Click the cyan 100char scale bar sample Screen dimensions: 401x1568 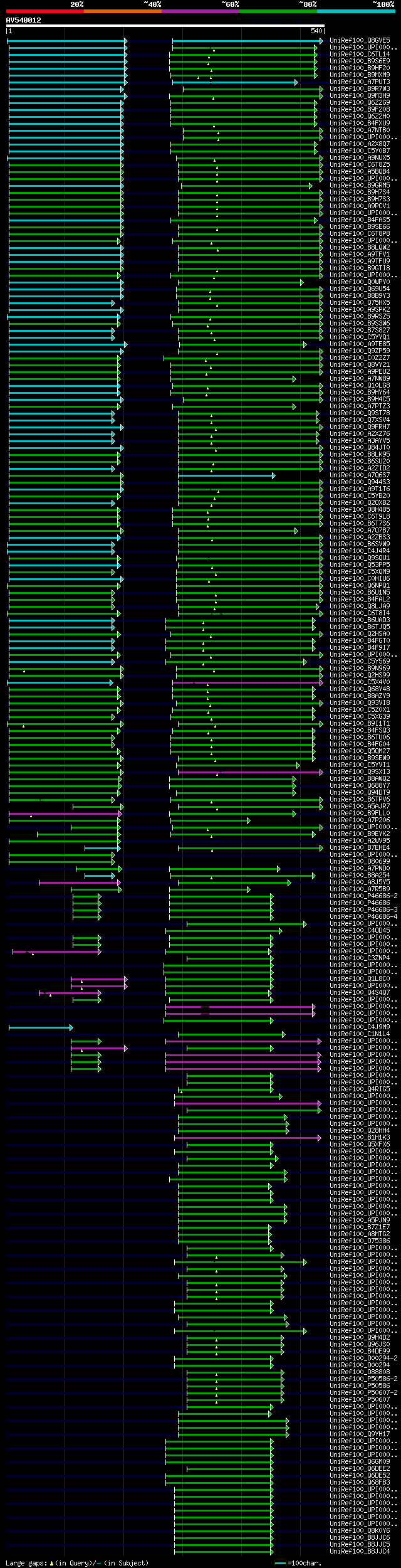coord(280,1563)
